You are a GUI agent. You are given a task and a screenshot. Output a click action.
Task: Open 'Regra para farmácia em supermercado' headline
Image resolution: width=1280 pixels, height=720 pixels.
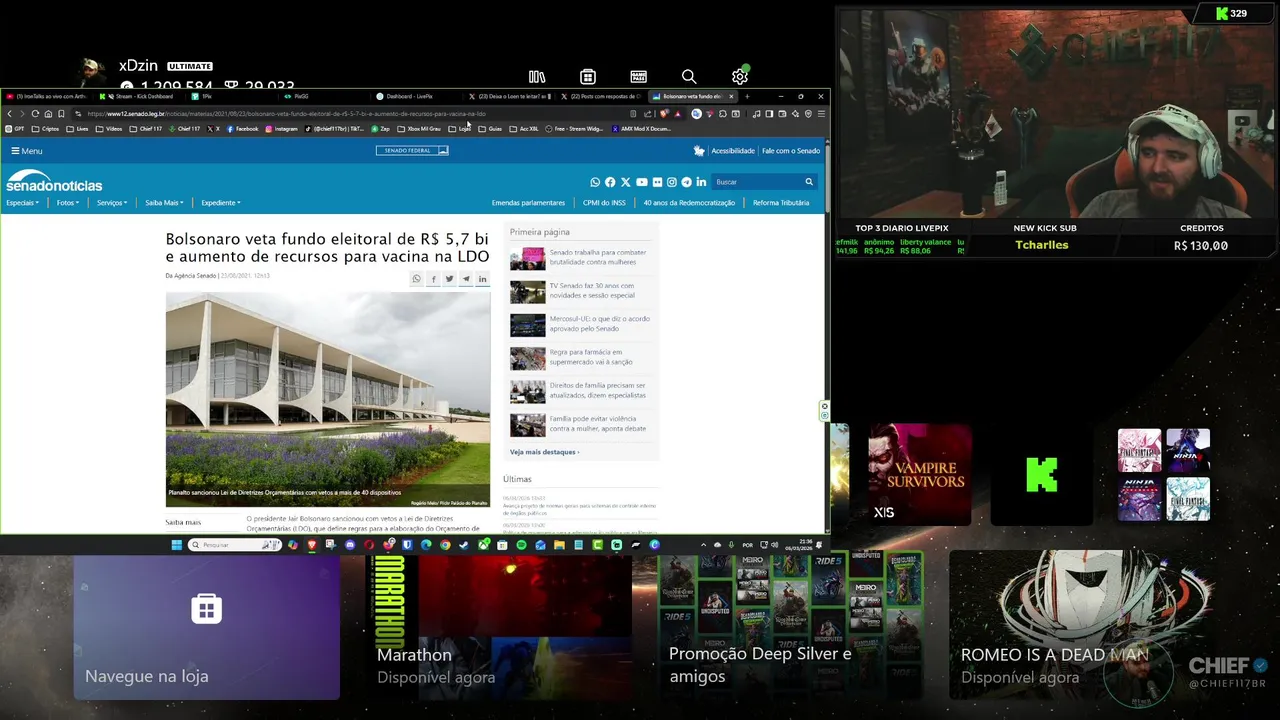(591, 357)
